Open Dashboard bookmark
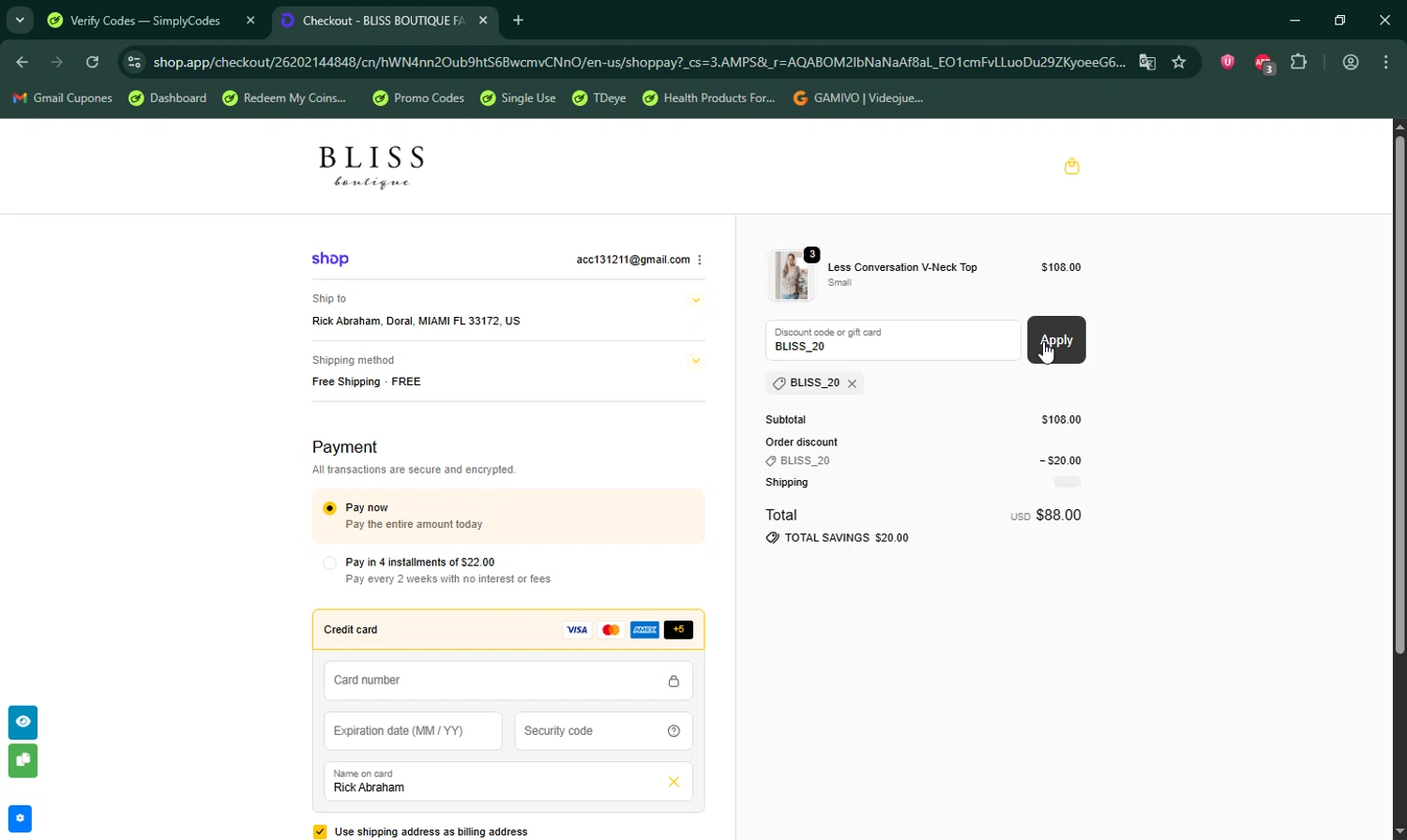1407x840 pixels. coord(168,97)
